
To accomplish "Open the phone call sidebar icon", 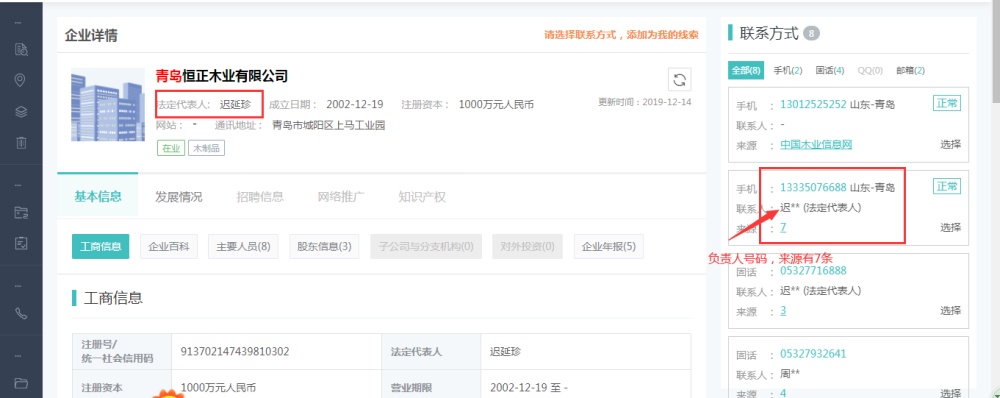I will [21, 313].
